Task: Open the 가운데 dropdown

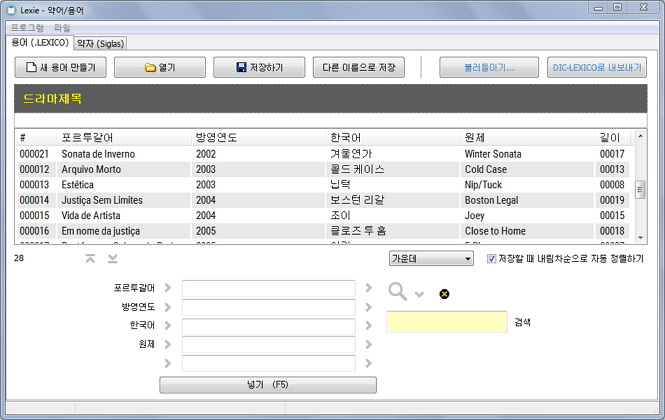Action: pyautogui.click(x=431, y=258)
